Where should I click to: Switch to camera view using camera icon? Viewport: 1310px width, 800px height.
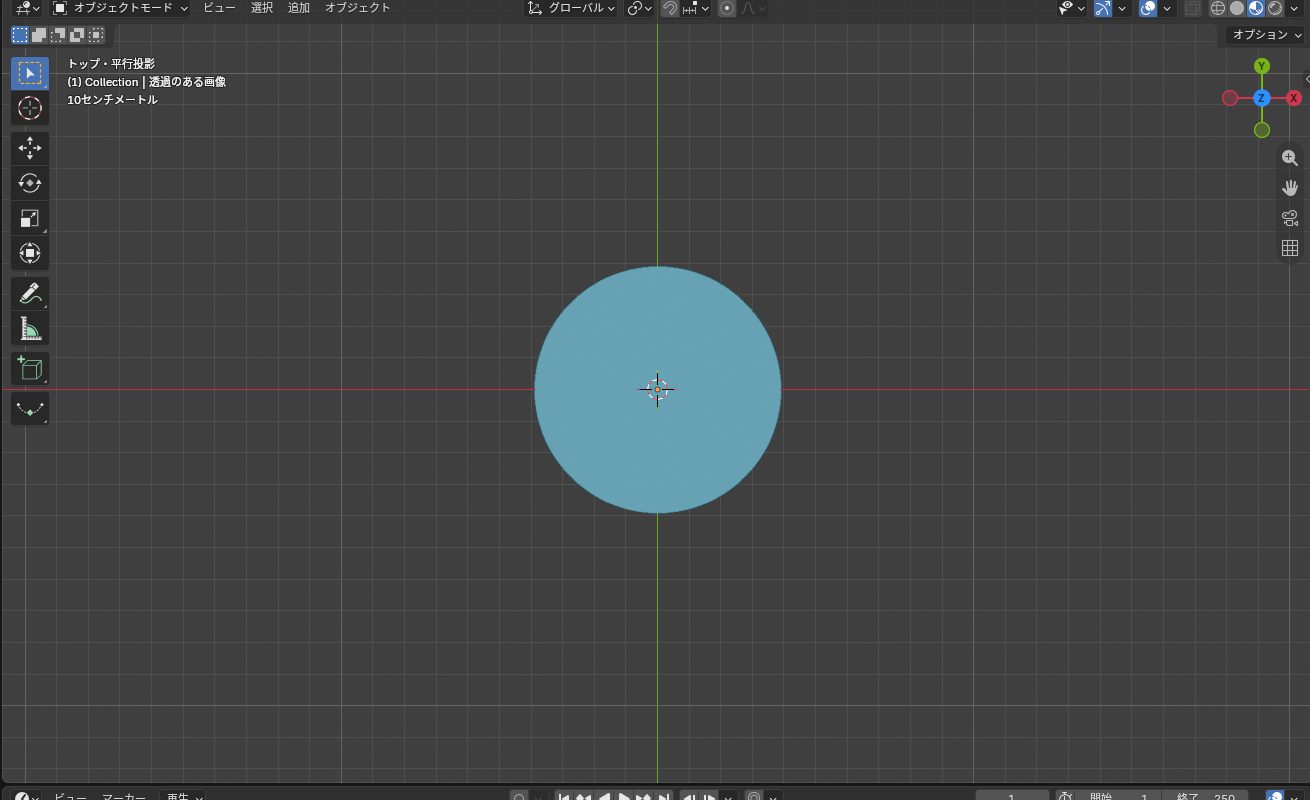(1290, 218)
